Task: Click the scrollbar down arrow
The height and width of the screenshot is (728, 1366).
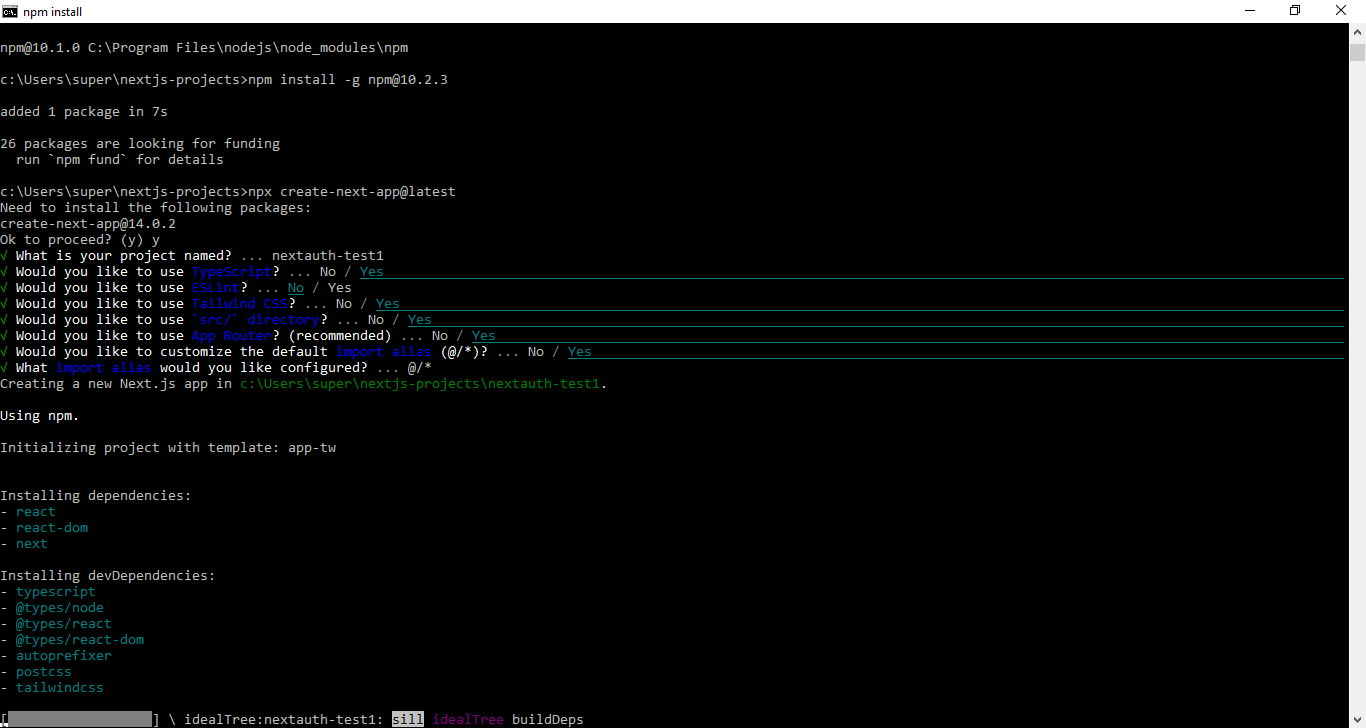Action: (x=1357, y=719)
